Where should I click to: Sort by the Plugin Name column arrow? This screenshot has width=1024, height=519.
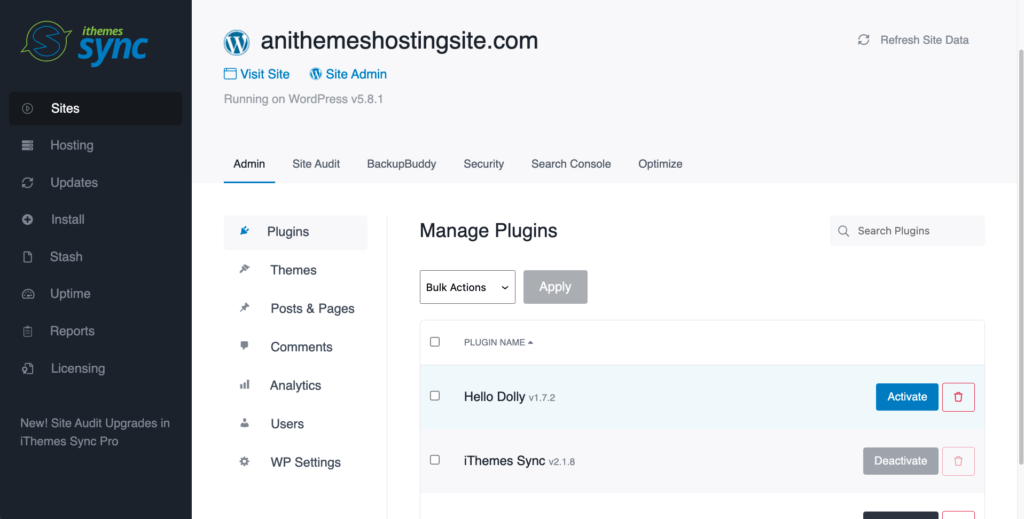[x=531, y=343]
